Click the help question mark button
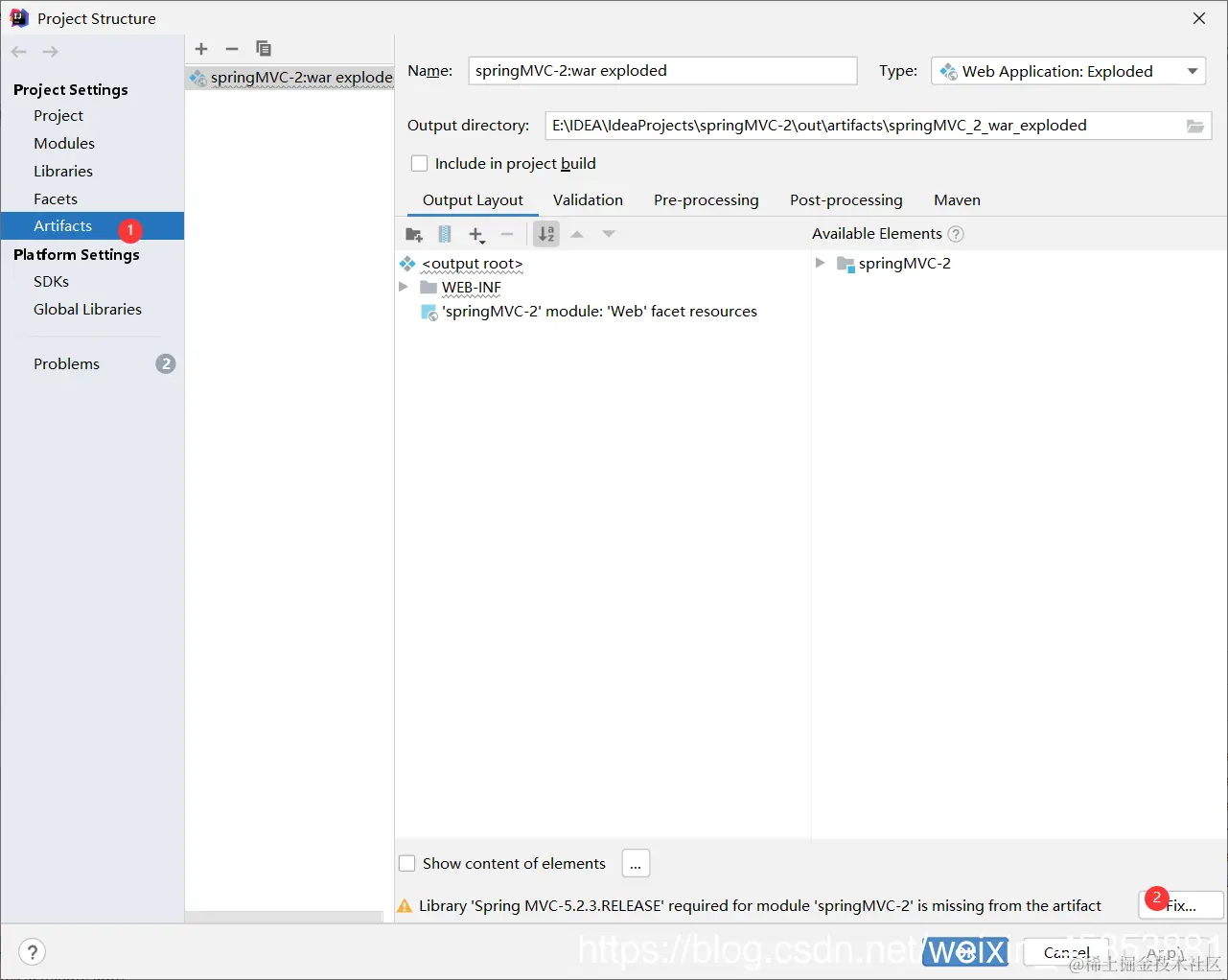 tap(32, 952)
